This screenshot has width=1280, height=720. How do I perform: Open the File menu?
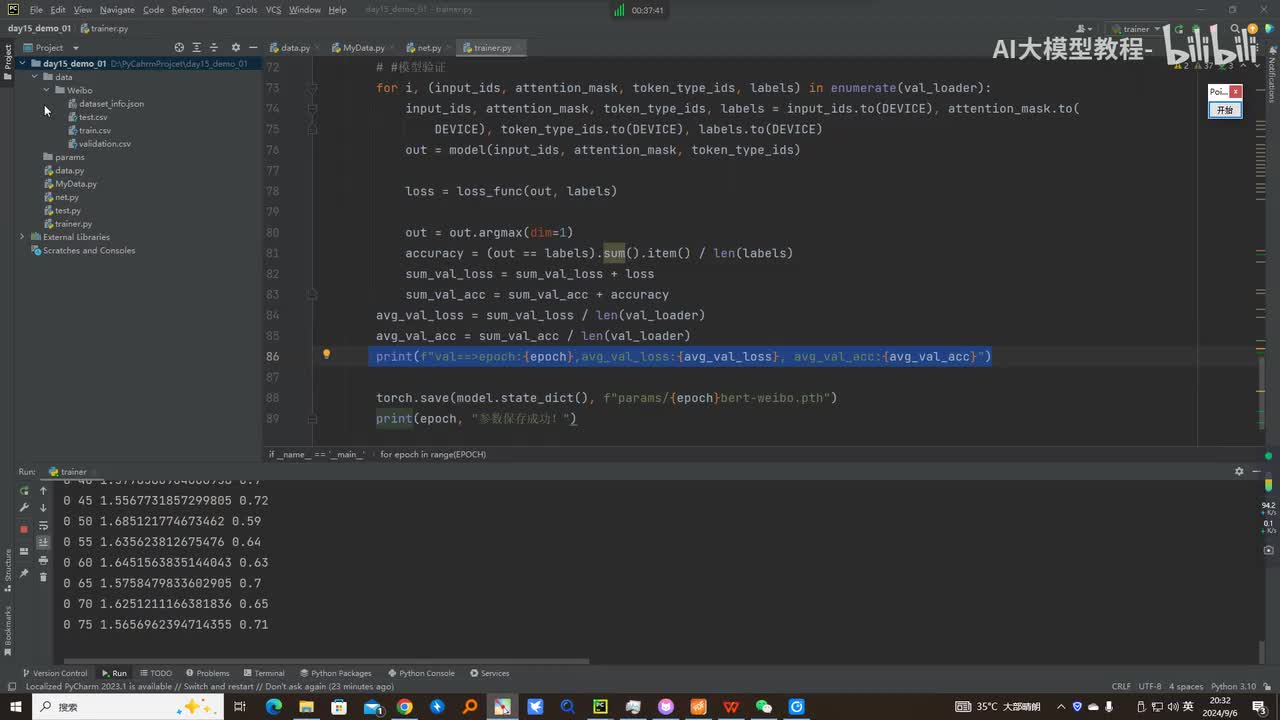pyautogui.click(x=36, y=10)
